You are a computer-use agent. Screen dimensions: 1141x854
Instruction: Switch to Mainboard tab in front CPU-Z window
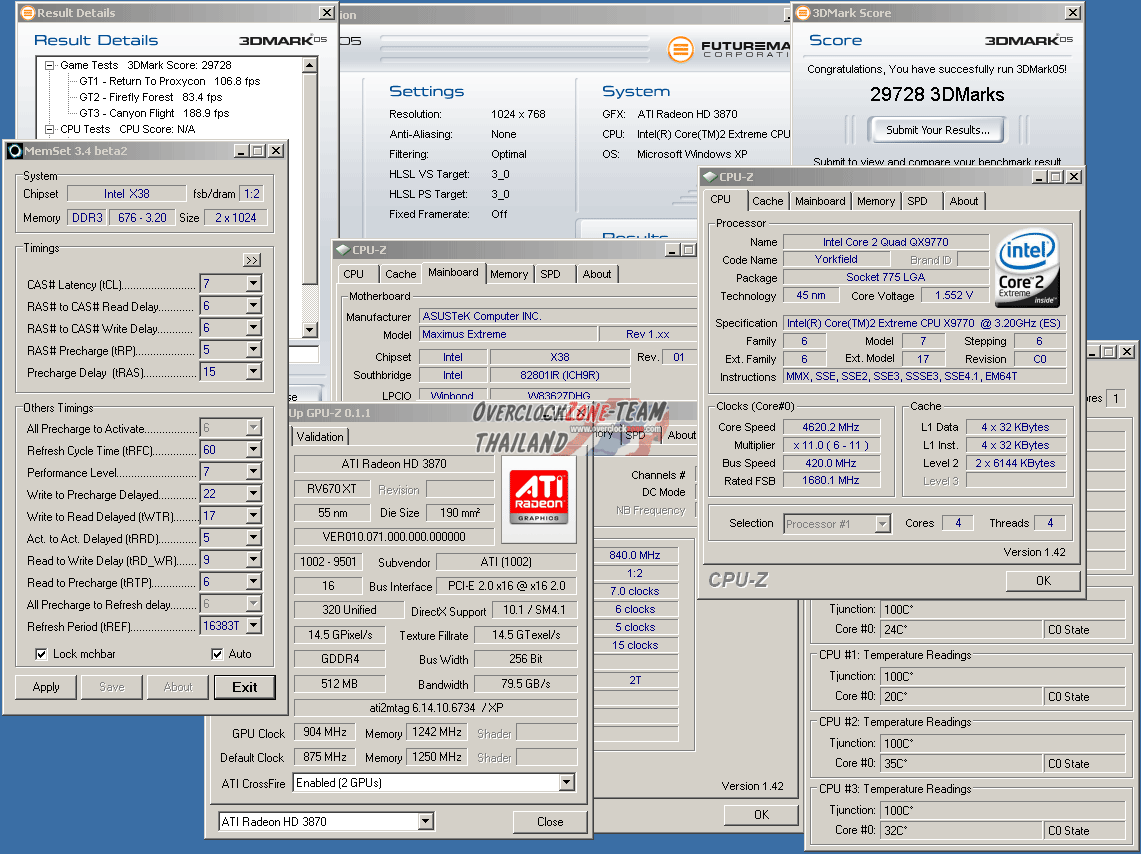(x=820, y=201)
